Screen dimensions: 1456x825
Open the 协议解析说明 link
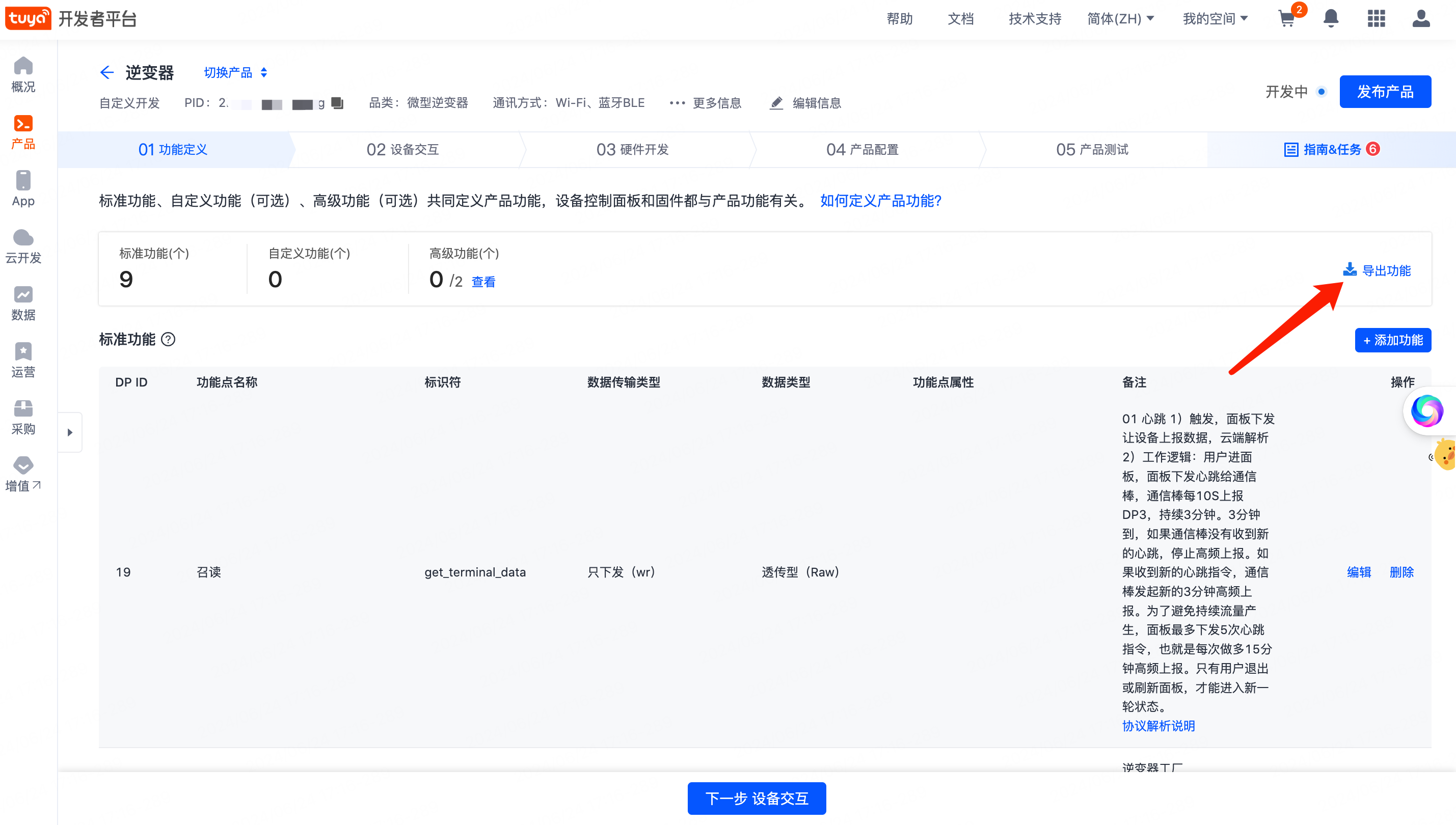tap(1158, 726)
